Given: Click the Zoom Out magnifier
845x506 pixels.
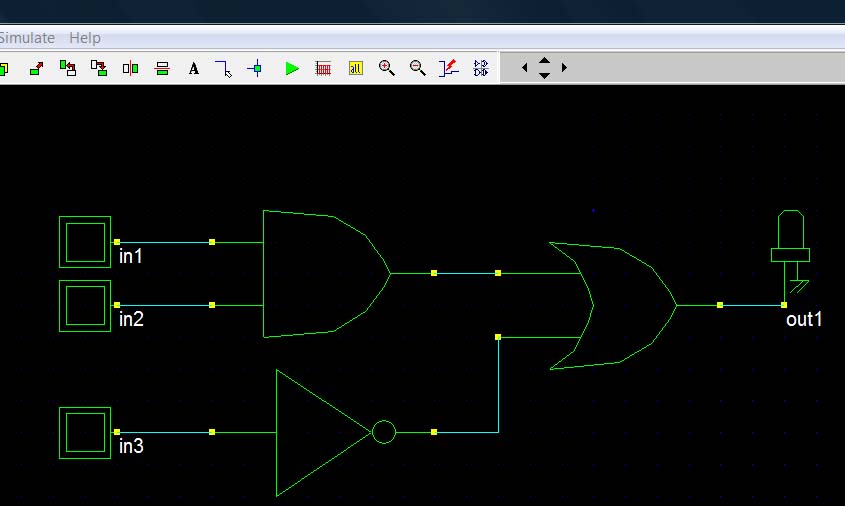Looking at the screenshot, I should tap(418, 68).
